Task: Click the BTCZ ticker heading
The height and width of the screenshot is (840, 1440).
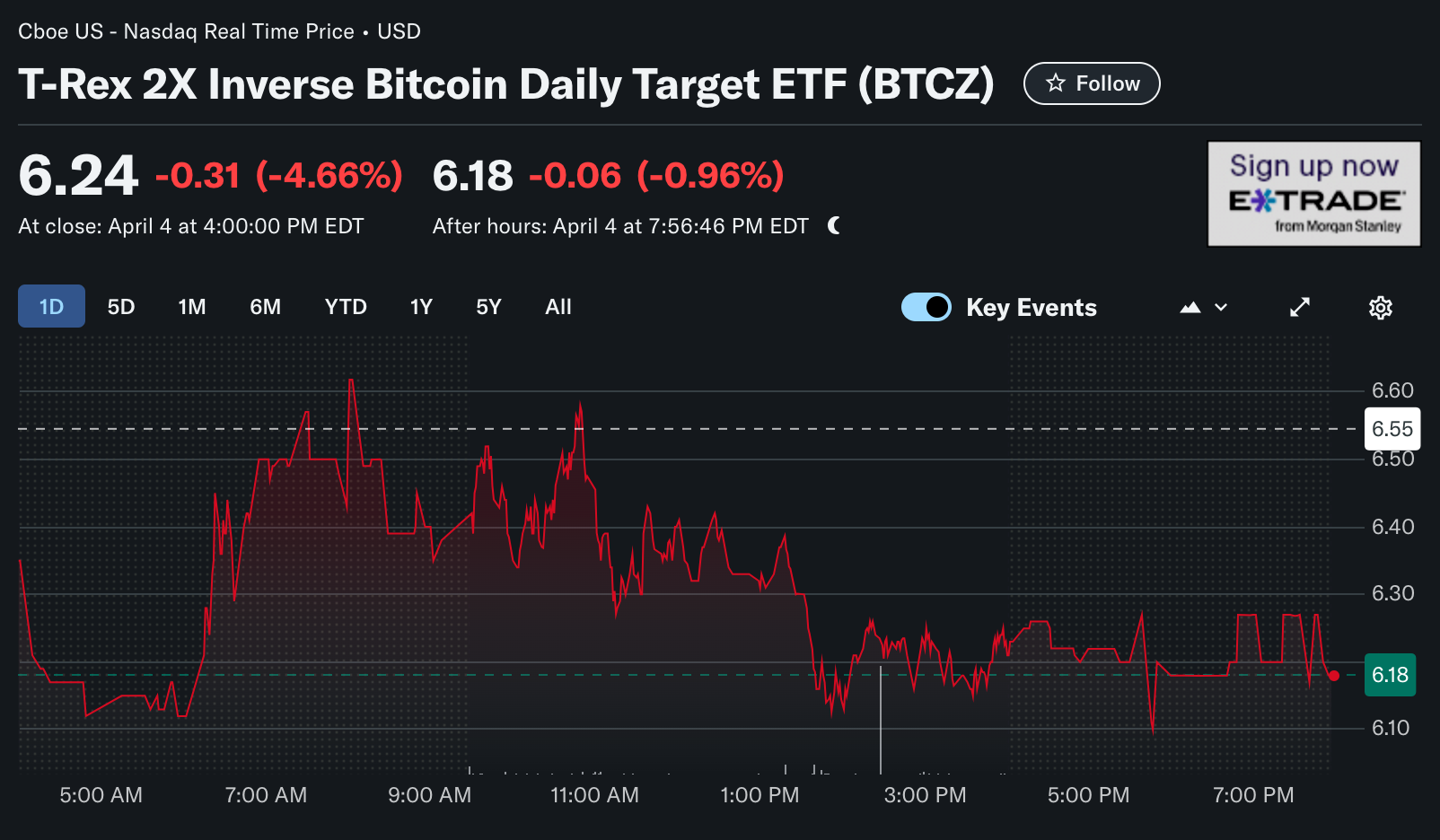Action: click(507, 84)
